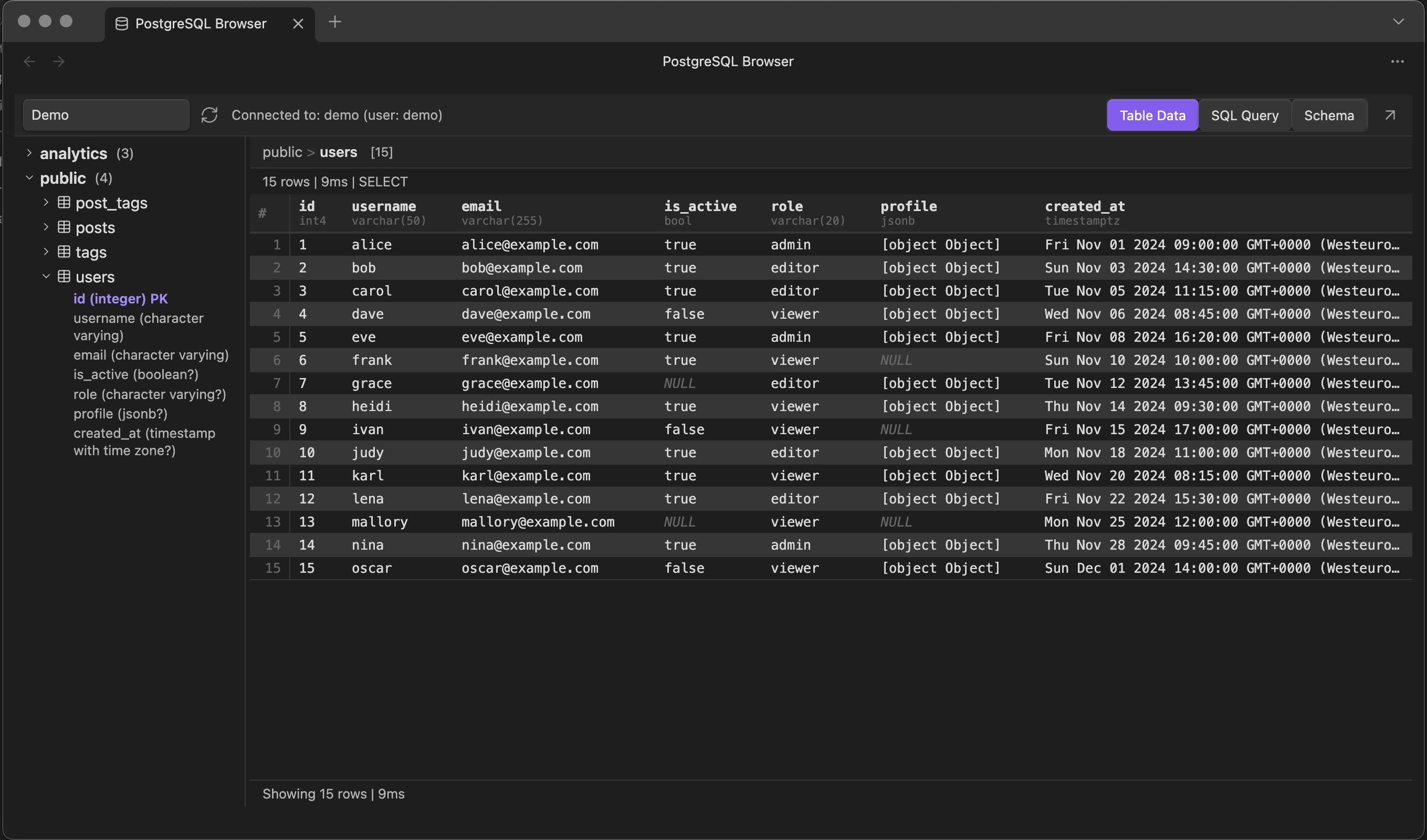Open the three-dots more options menu

tap(1397, 61)
